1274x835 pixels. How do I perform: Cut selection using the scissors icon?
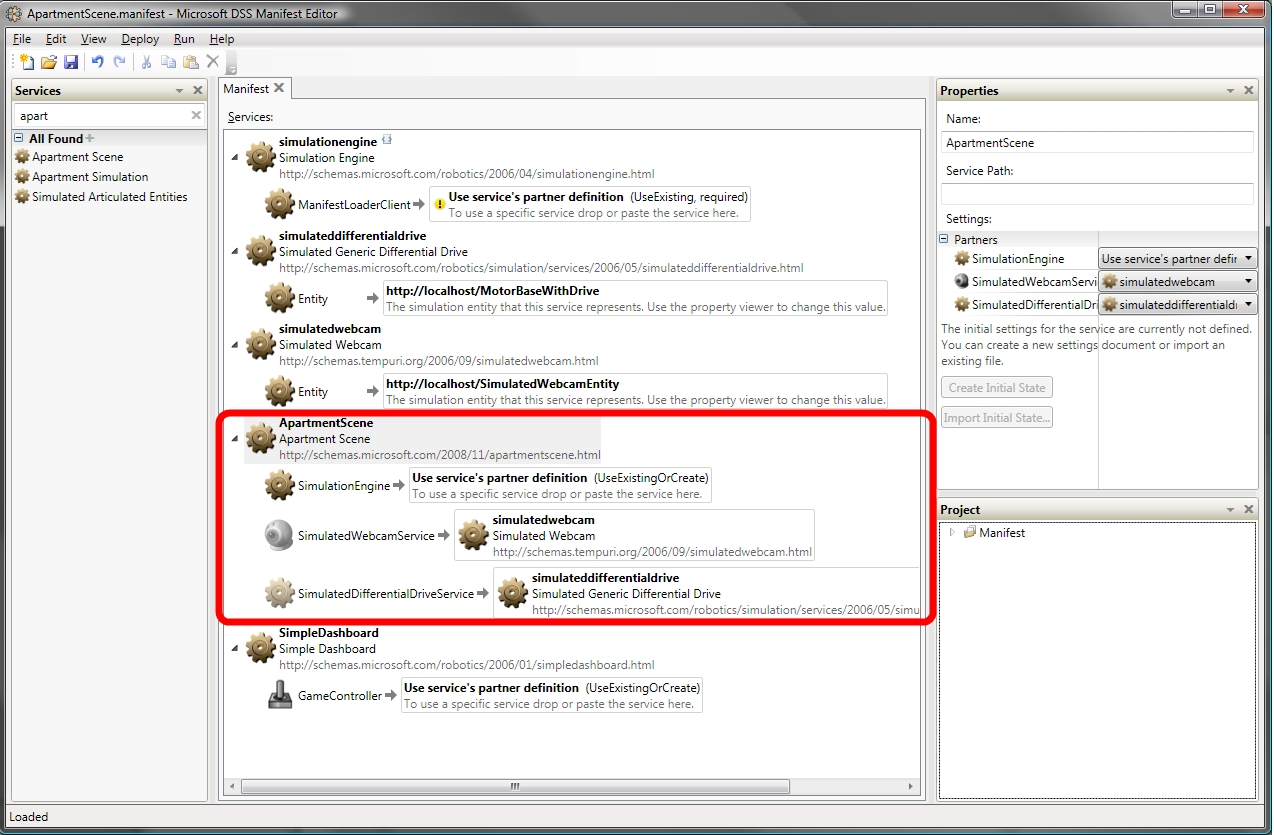(x=147, y=62)
